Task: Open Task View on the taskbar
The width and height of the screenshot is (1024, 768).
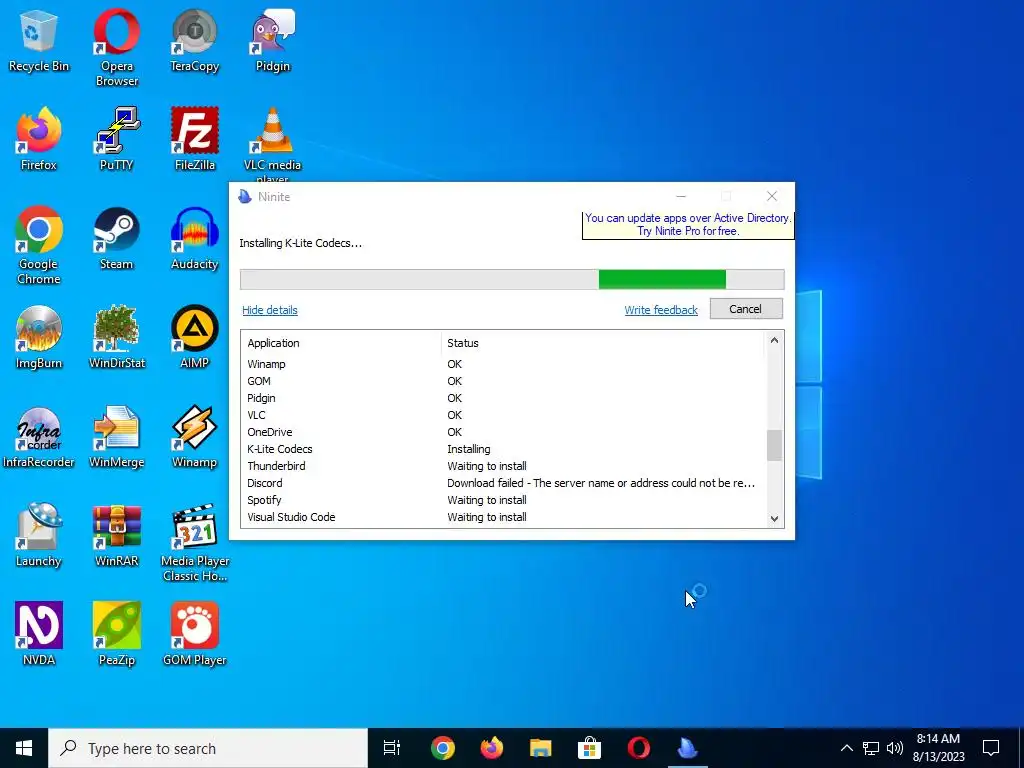Action: click(392, 748)
